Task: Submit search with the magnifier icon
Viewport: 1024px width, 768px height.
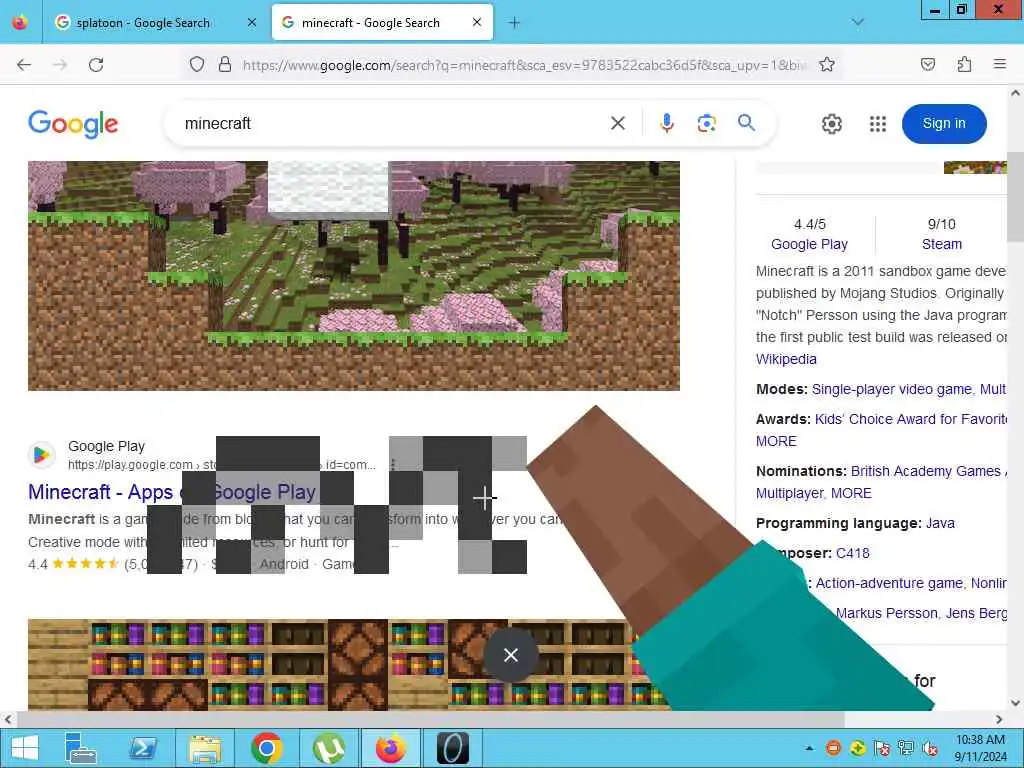Action: tap(746, 123)
